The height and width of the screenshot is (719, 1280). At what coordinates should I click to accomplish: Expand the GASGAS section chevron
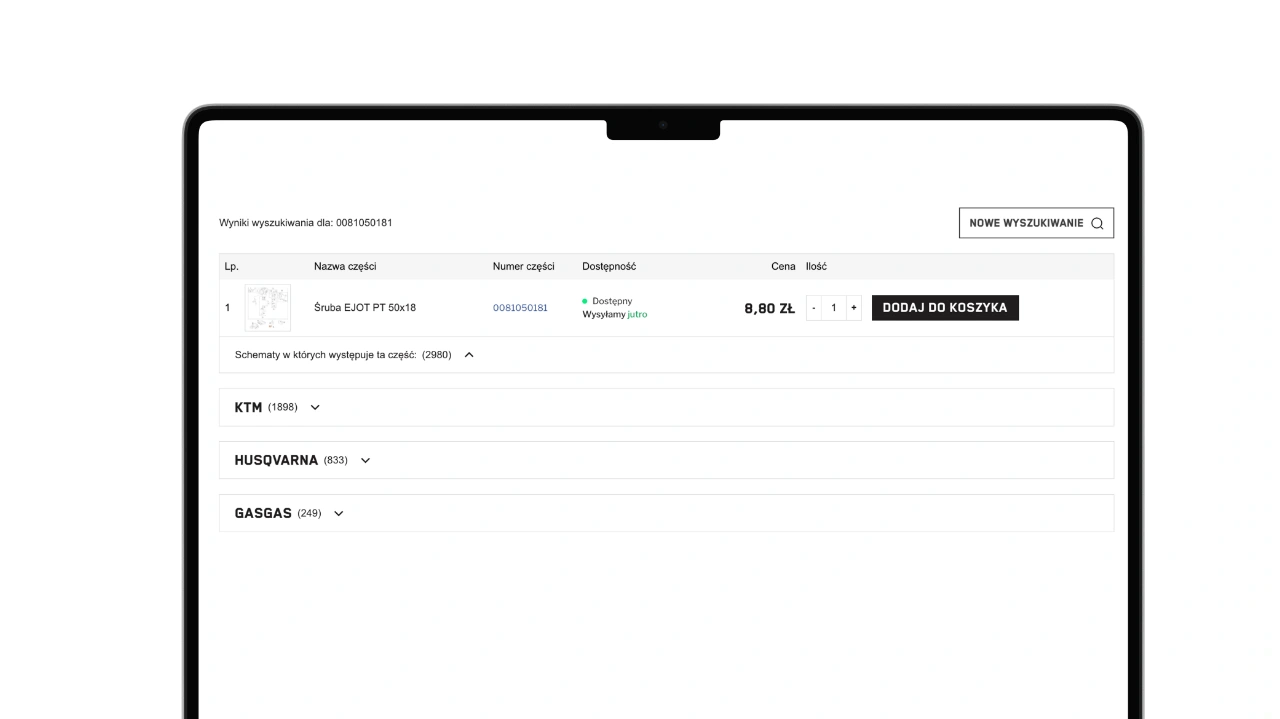click(x=338, y=514)
